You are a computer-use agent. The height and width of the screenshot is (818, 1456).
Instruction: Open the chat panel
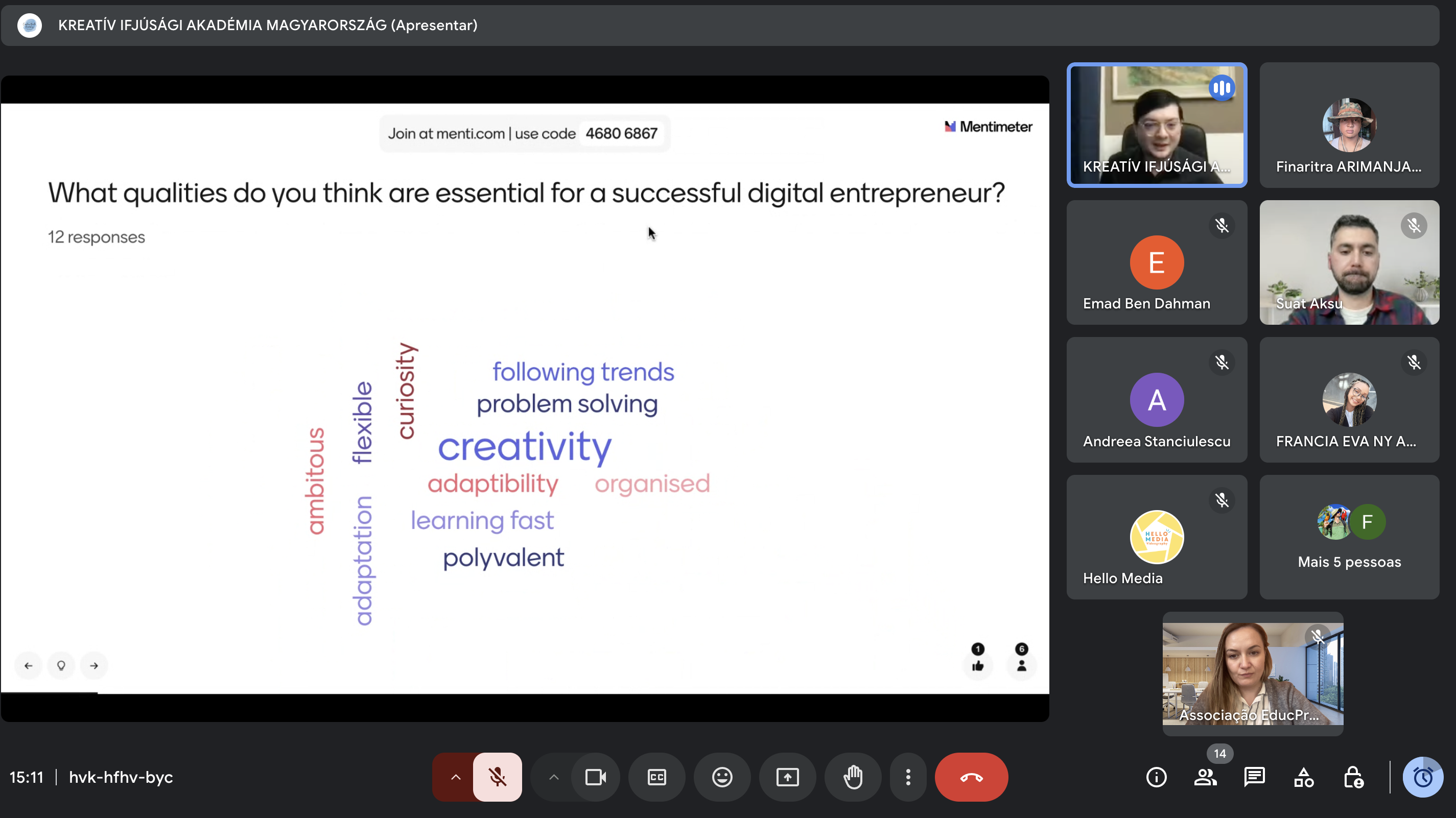pos(1254,777)
